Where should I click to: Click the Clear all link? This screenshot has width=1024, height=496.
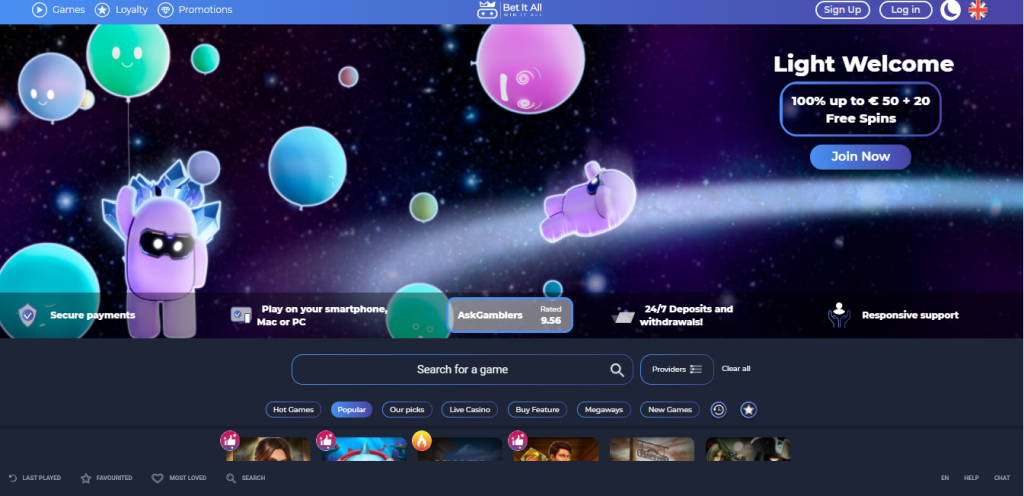tap(736, 369)
